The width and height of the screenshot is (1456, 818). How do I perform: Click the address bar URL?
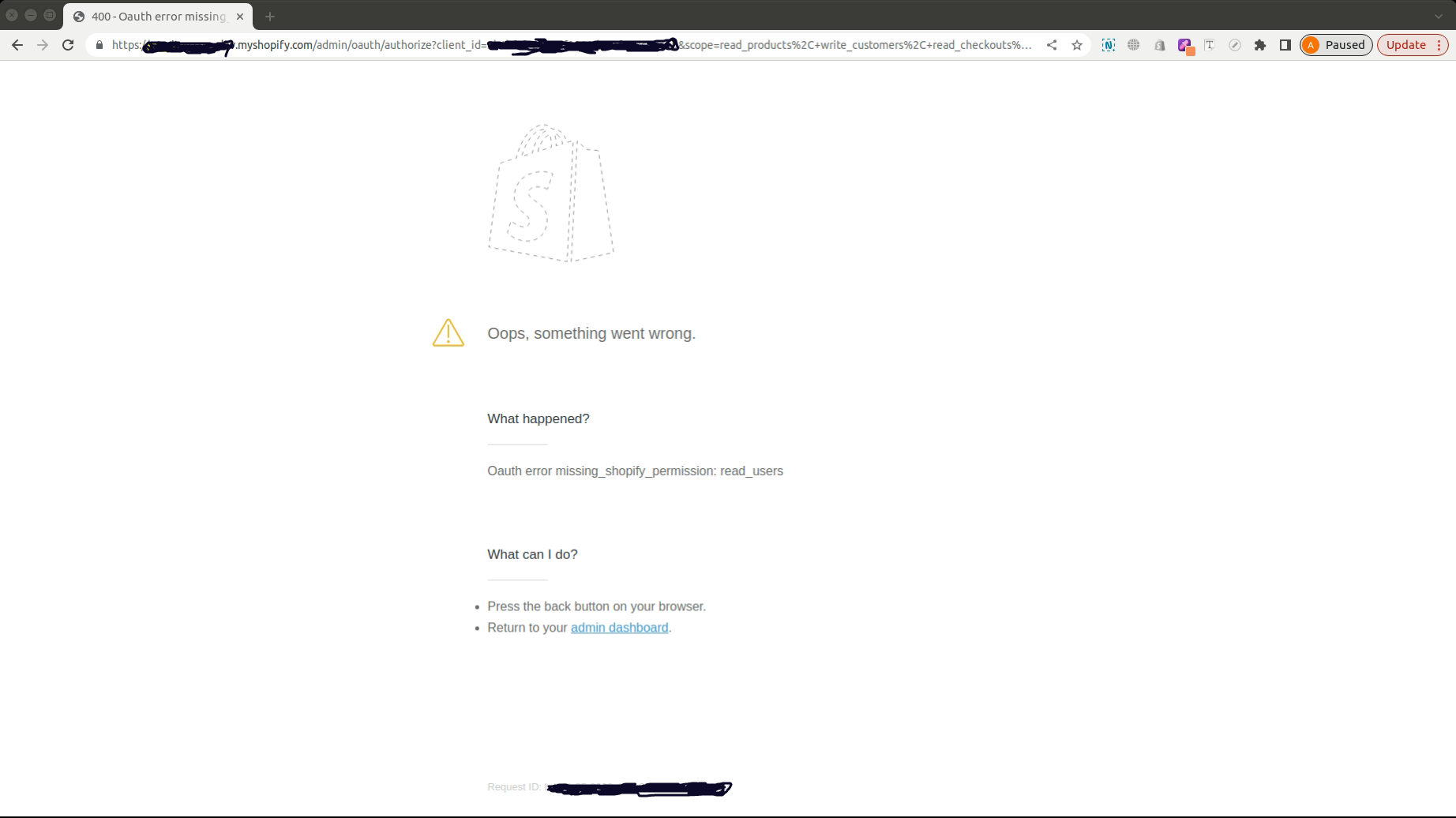coord(572,45)
